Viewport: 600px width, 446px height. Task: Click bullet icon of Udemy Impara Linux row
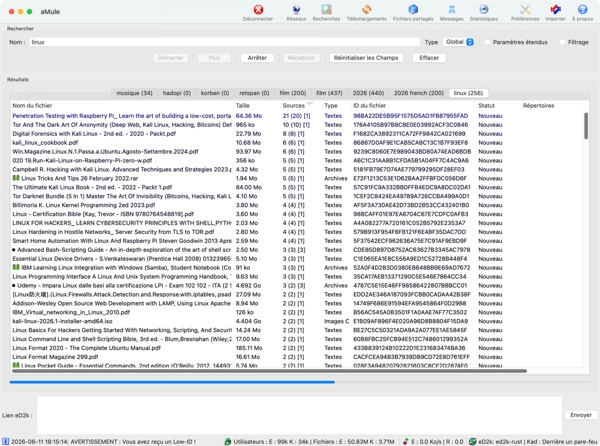(x=14, y=285)
